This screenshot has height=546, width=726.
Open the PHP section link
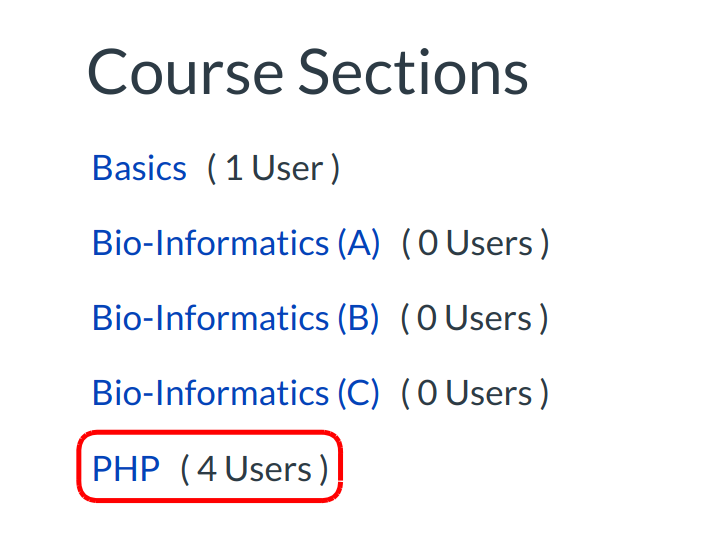pyautogui.click(x=126, y=468)
